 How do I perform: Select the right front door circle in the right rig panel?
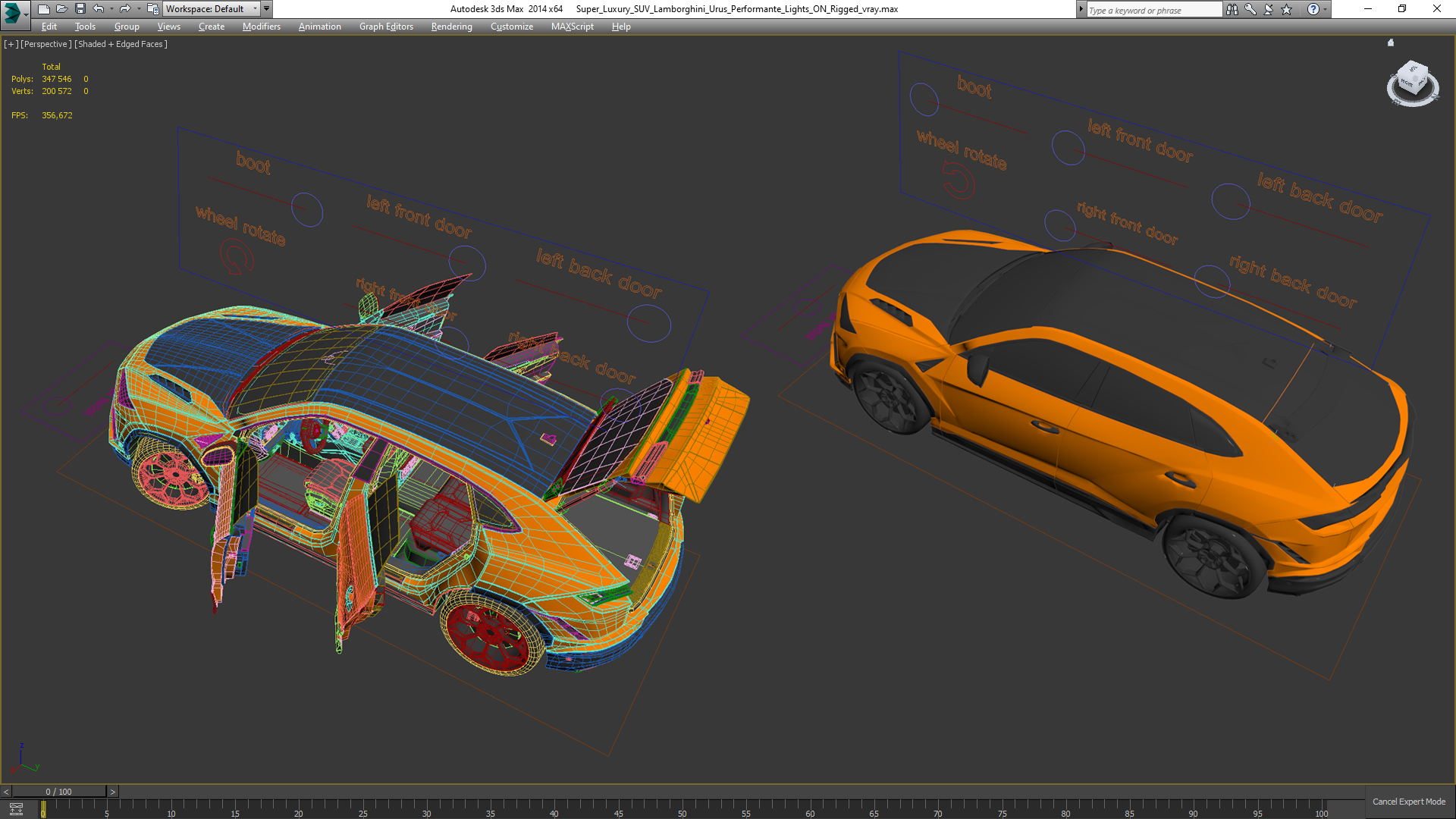[1060, 225]
